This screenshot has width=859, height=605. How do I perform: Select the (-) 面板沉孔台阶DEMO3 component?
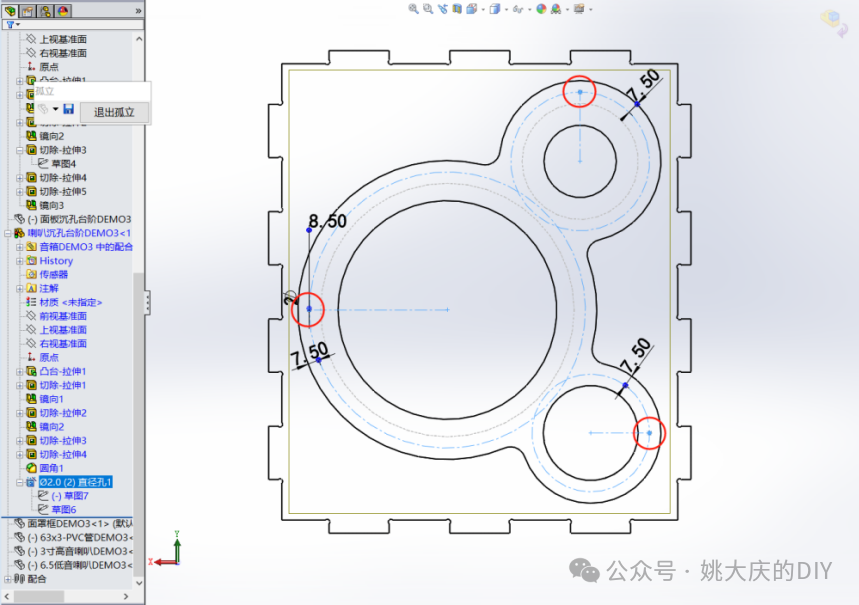pos(79,219)
